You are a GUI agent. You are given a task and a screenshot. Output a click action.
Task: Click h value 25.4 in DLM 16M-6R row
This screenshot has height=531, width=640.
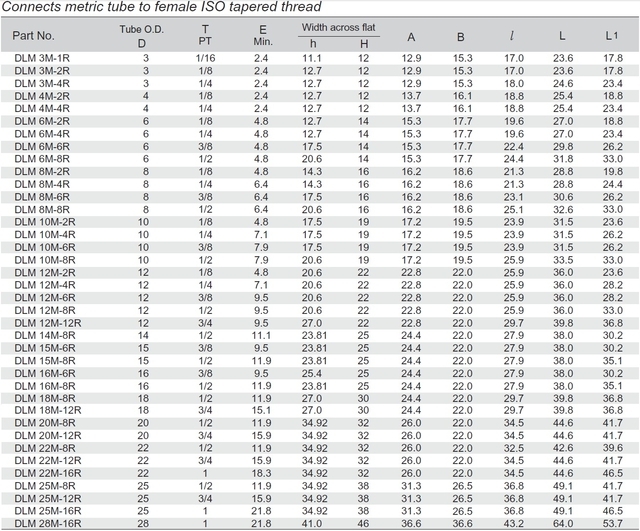pos(312,373)
